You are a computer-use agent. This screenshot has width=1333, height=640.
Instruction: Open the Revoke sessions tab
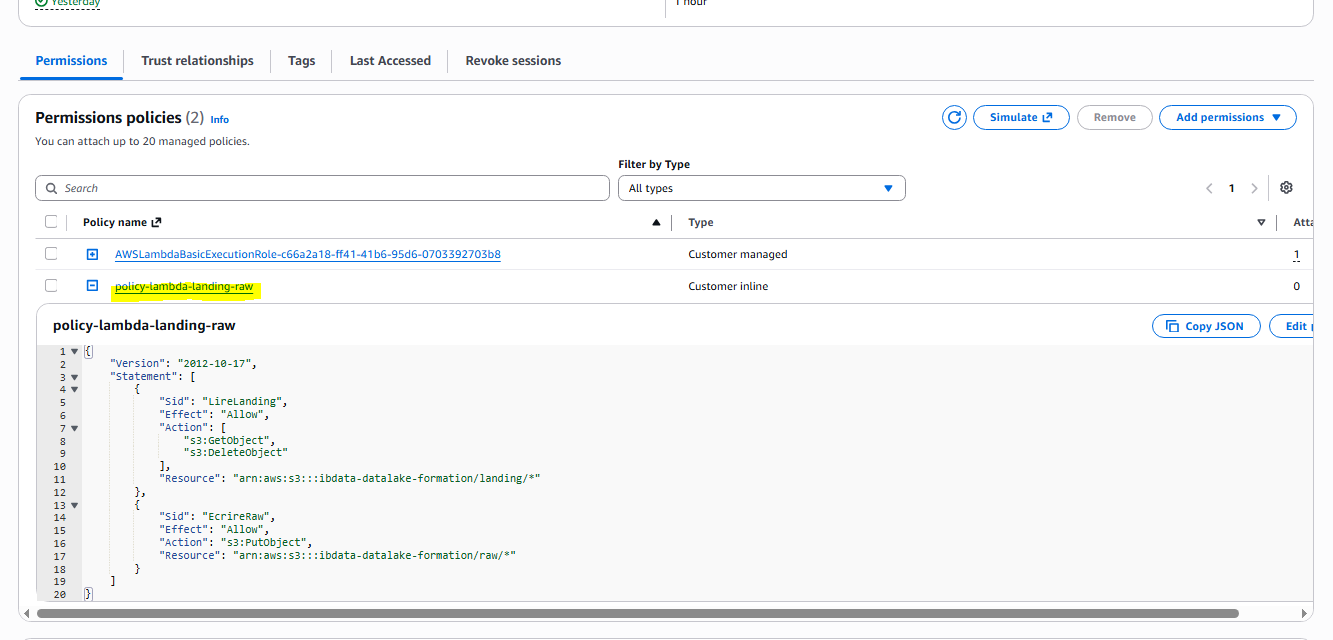pos(513,61)
